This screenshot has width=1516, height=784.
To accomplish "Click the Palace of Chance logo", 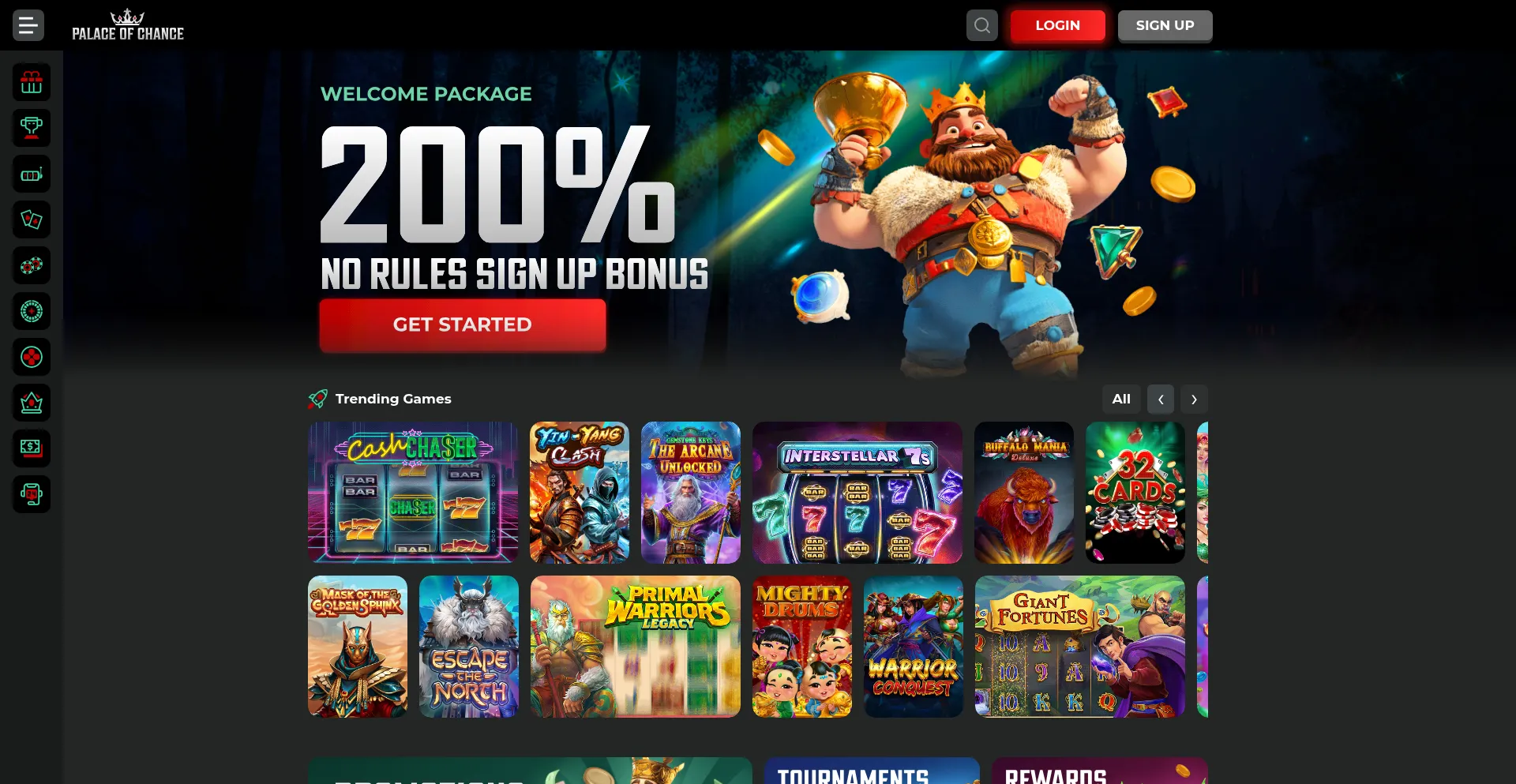I will [128, 25].
